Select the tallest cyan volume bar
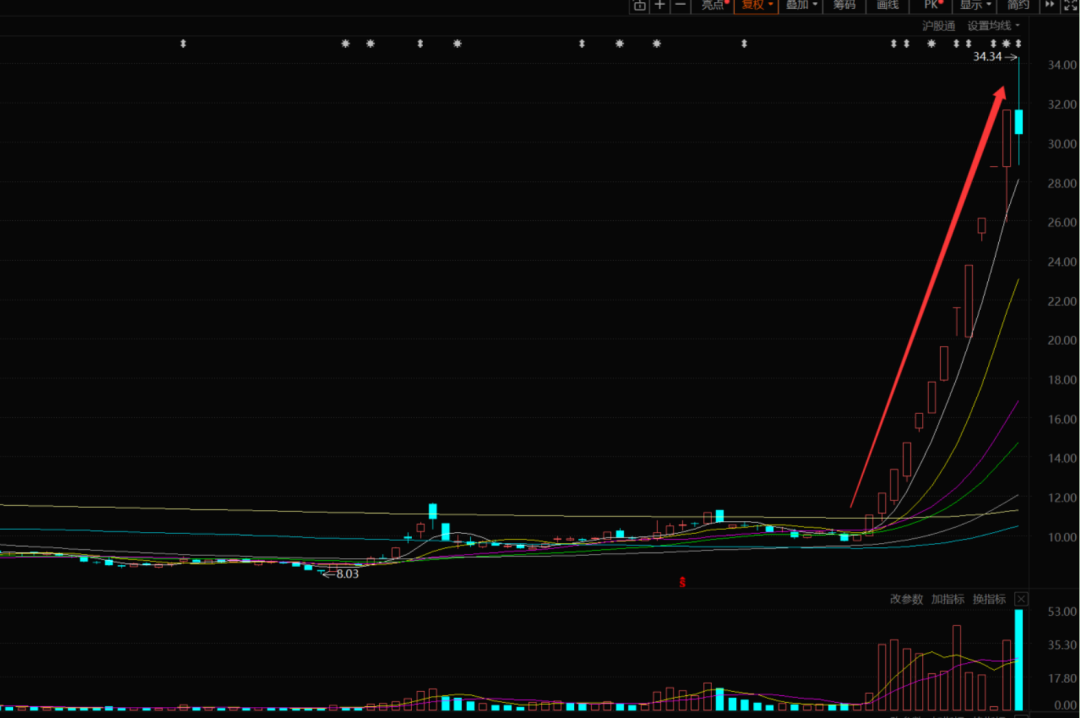Viewport: 1080px width, 718px height. [x=1019, y=660]
